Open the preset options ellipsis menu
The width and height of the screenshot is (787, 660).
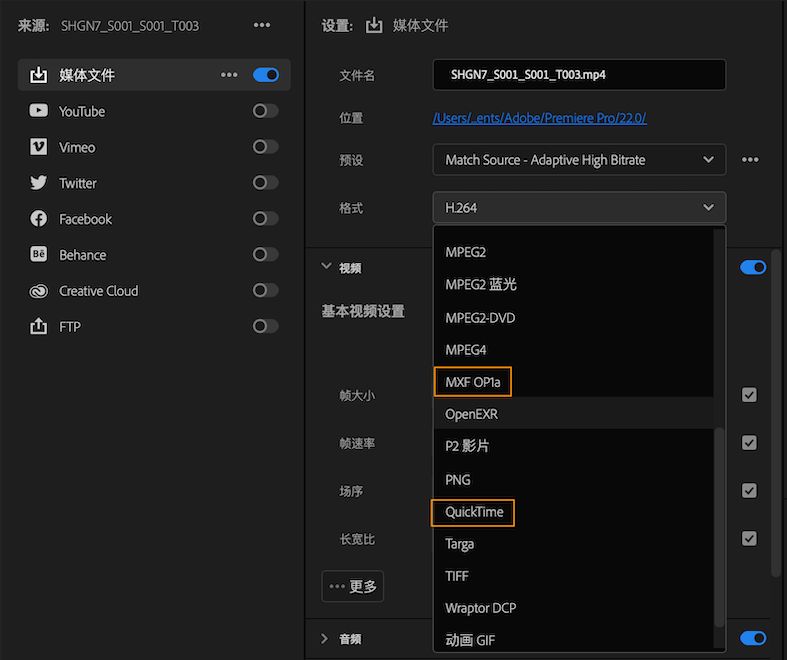coord(750,160)
